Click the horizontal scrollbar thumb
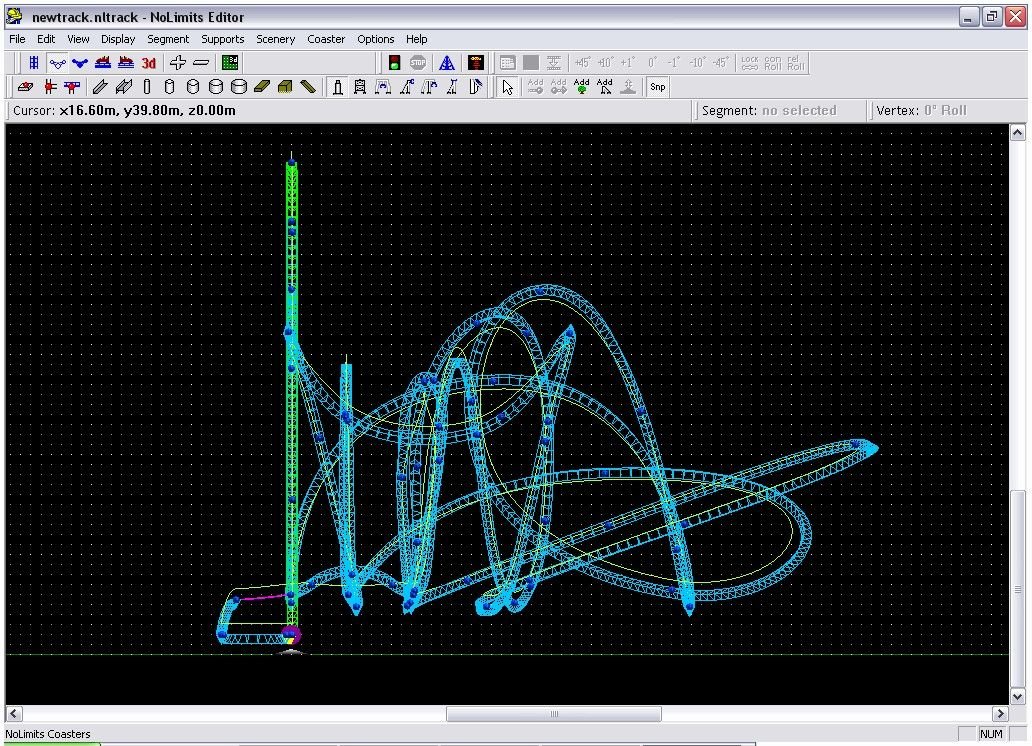1032x746 pixels. [x=554, y=714]
